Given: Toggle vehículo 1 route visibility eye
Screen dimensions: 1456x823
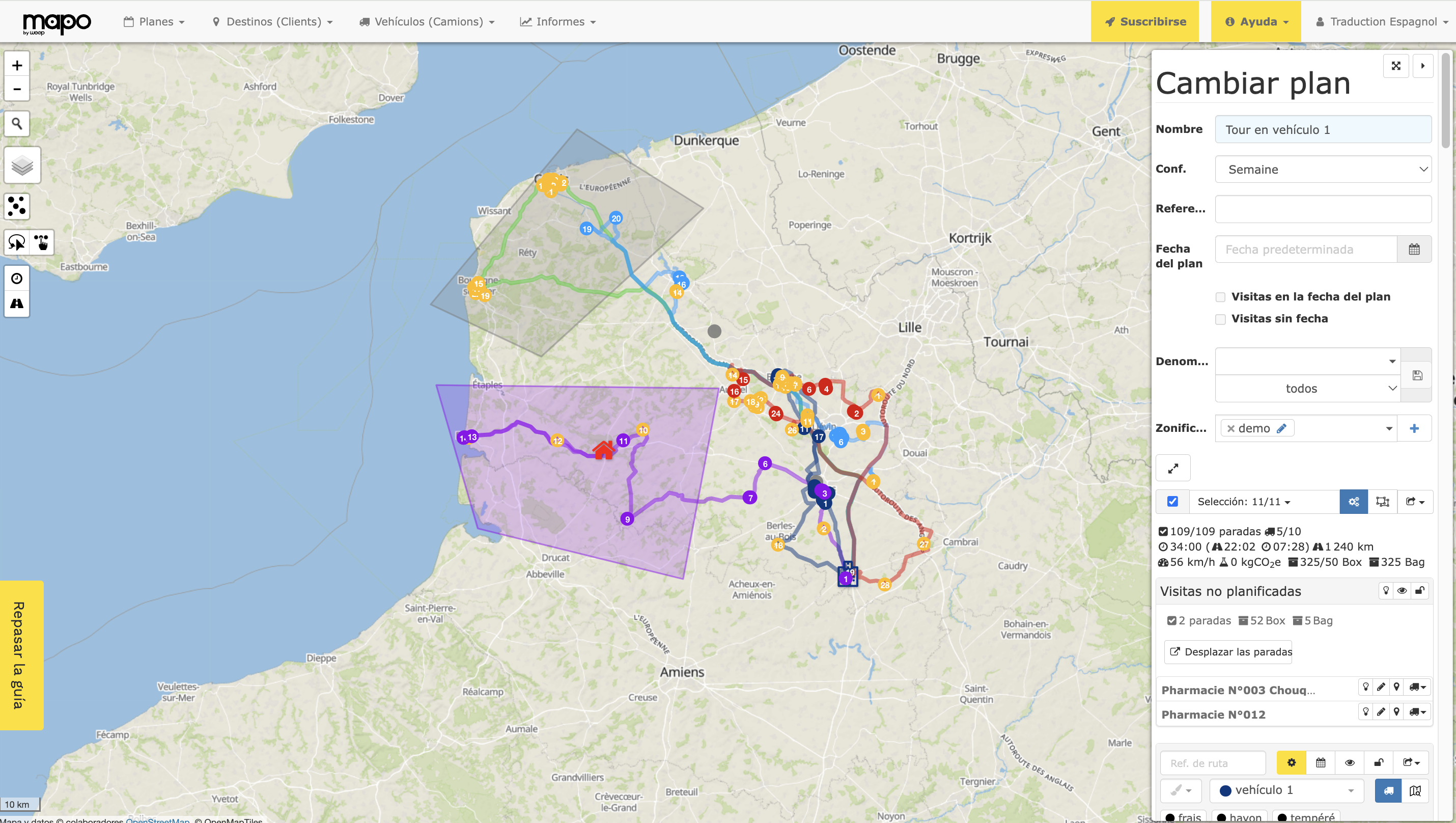Looking at the screenshot, I should (1349, 762).
